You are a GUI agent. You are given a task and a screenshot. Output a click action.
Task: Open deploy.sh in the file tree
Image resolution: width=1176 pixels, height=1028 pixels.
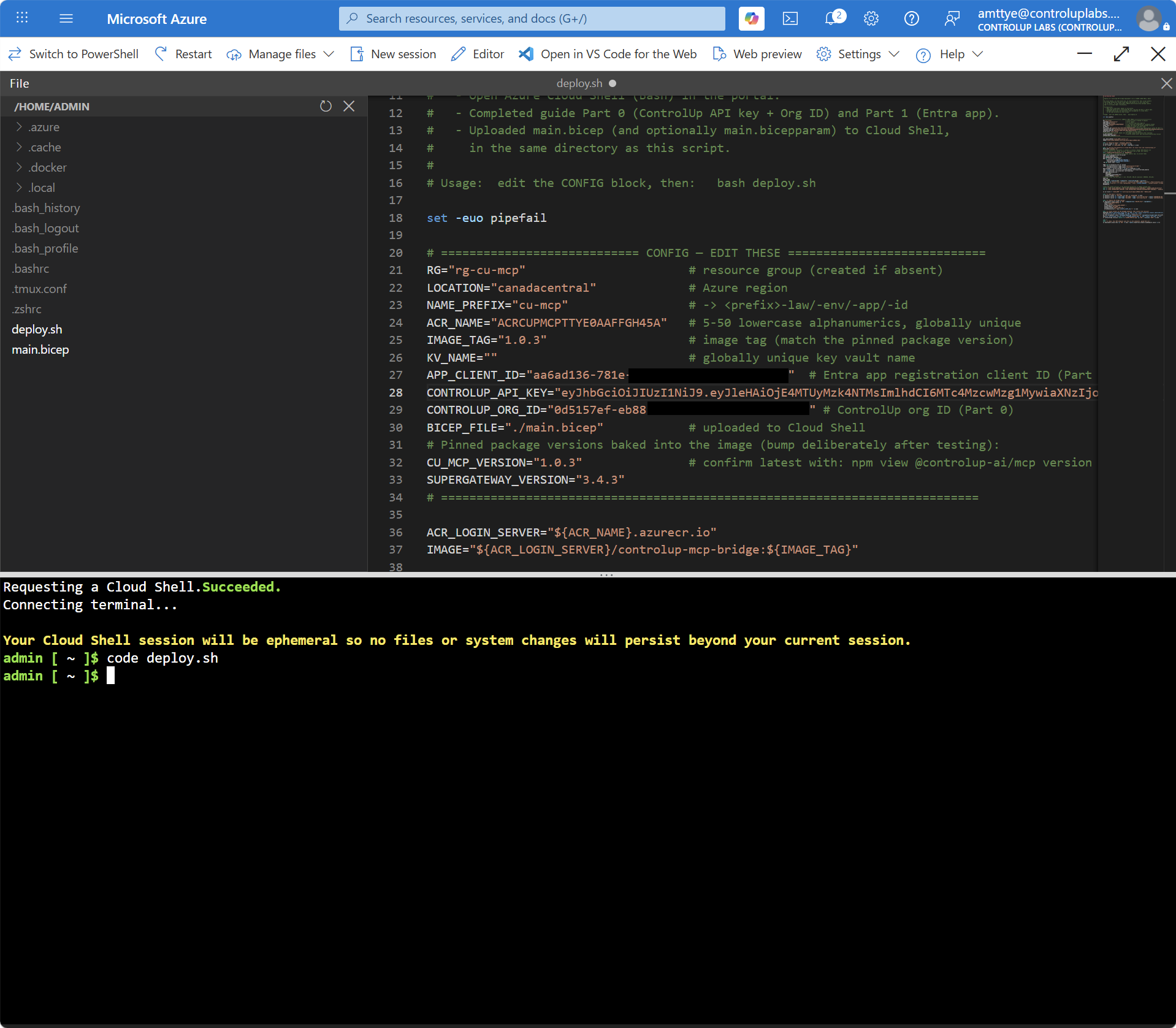click(37, 329)
